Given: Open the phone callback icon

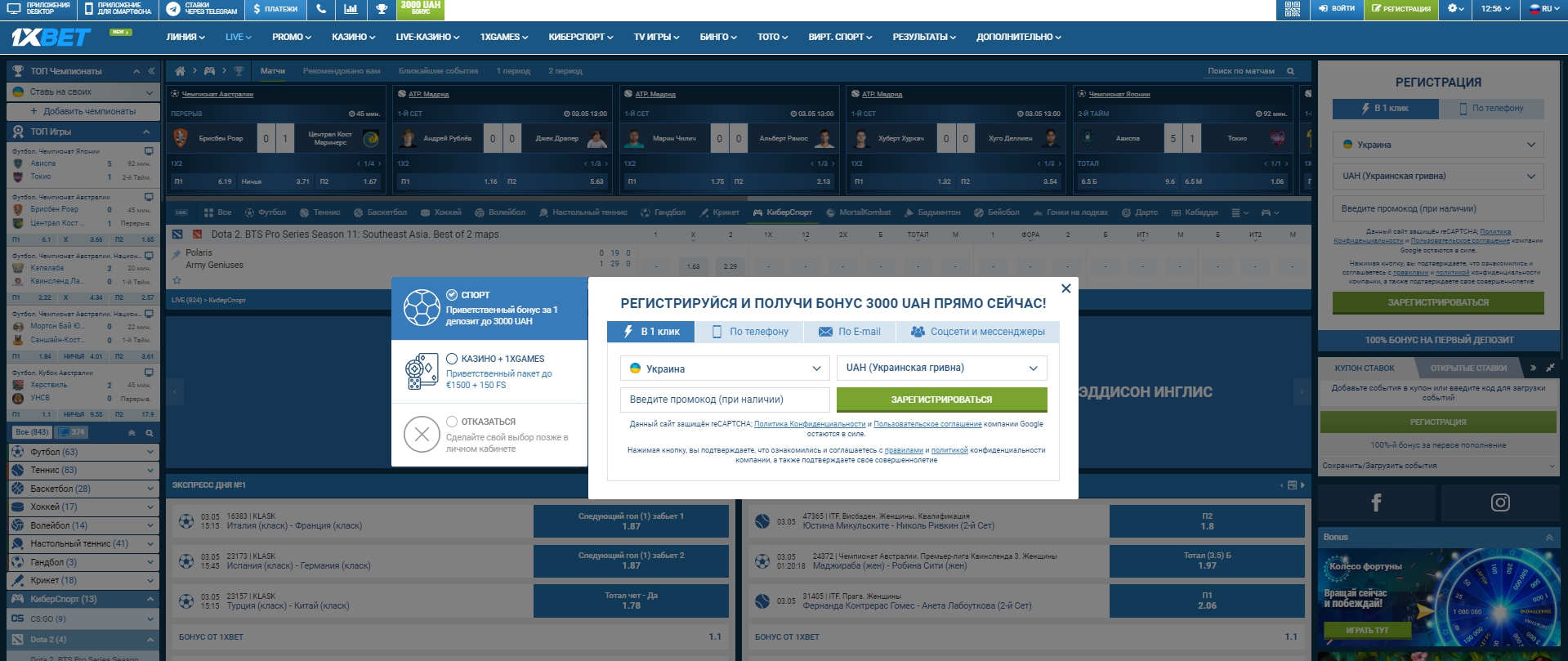Looking at the screenshot, I should (x=321, y=9).
